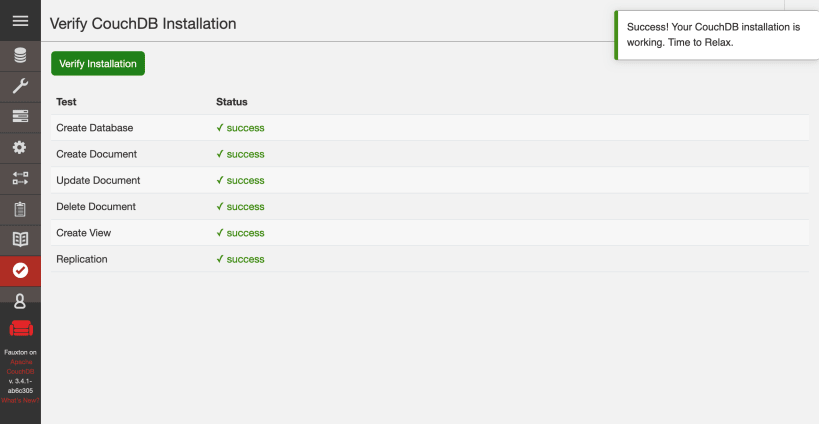The image size is (819, 424).
Task: Select the Delete Document test row
Action: [x=430, y=207]
